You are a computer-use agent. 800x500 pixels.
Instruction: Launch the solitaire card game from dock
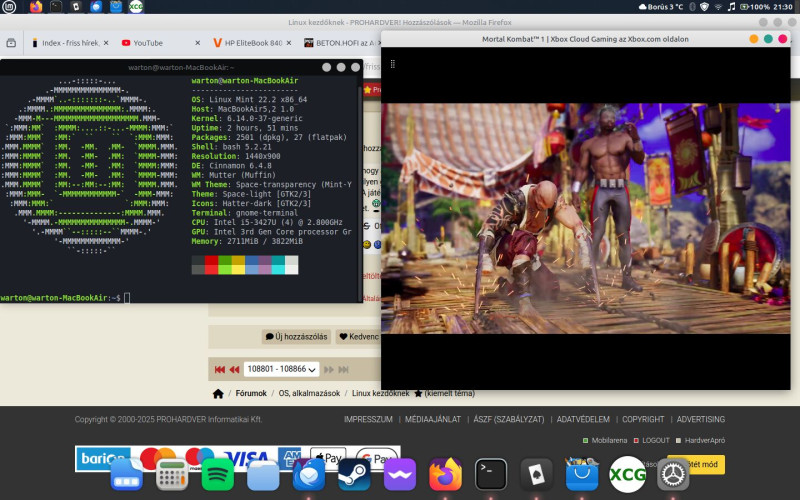536,474
